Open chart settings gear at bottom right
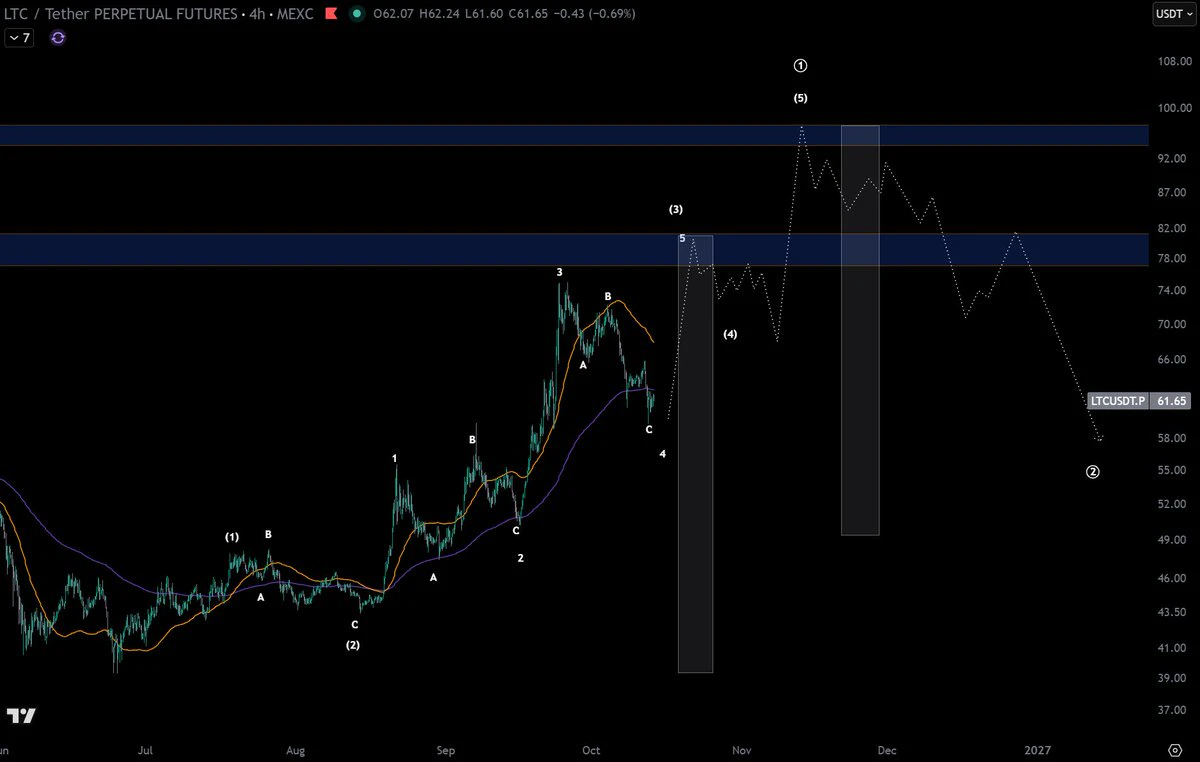The height and width of the screenshot is (762, 1200). 1177,749
